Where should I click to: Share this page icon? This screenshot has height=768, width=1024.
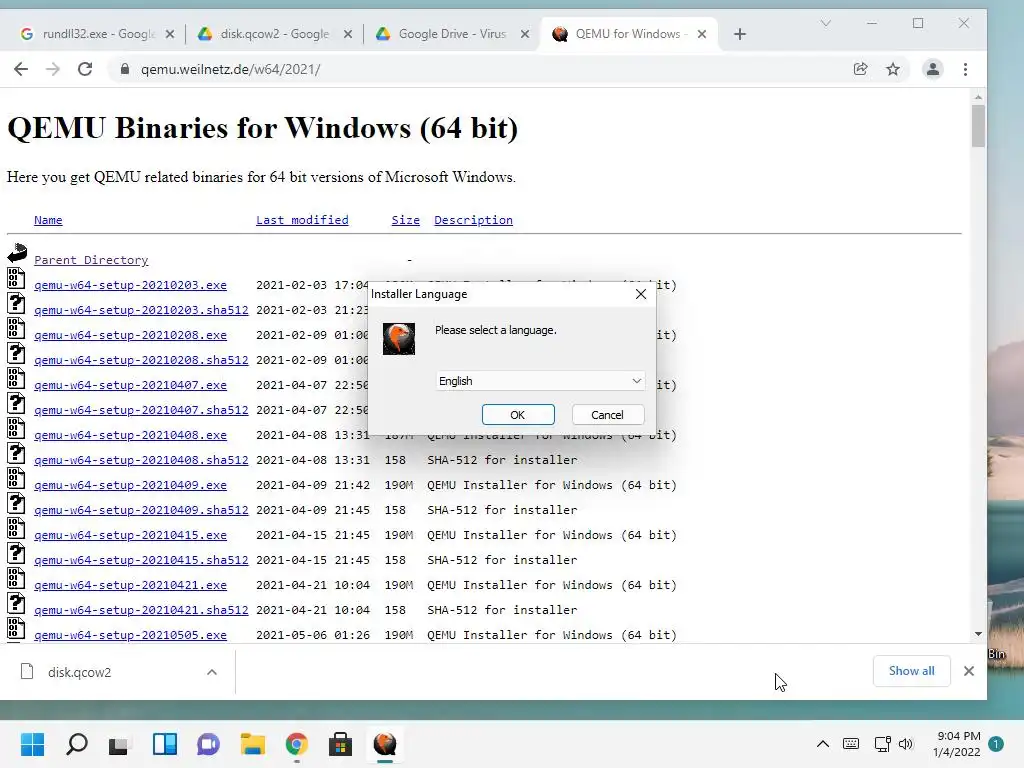(x=861, y=69)
